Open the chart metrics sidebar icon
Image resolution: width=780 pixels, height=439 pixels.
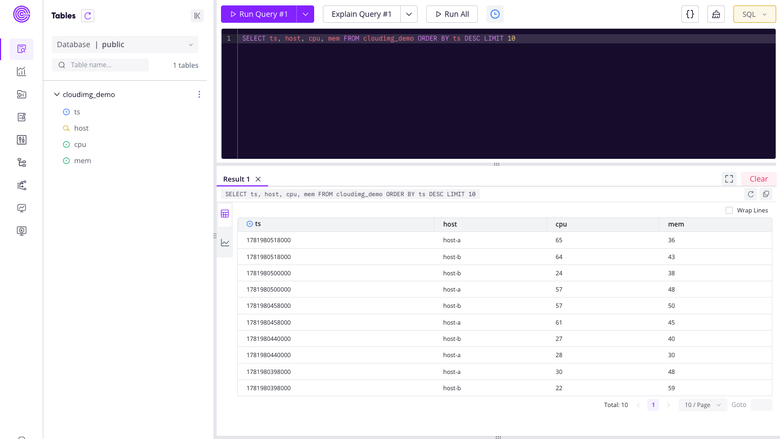(x=21, y=72)
